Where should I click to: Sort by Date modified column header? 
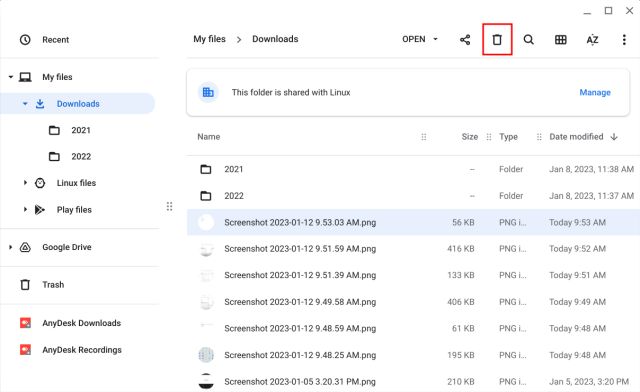[576, 137]
